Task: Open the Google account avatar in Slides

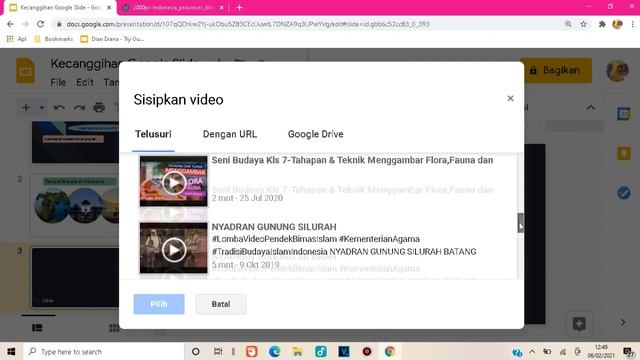Action: [x=617, y=71]
